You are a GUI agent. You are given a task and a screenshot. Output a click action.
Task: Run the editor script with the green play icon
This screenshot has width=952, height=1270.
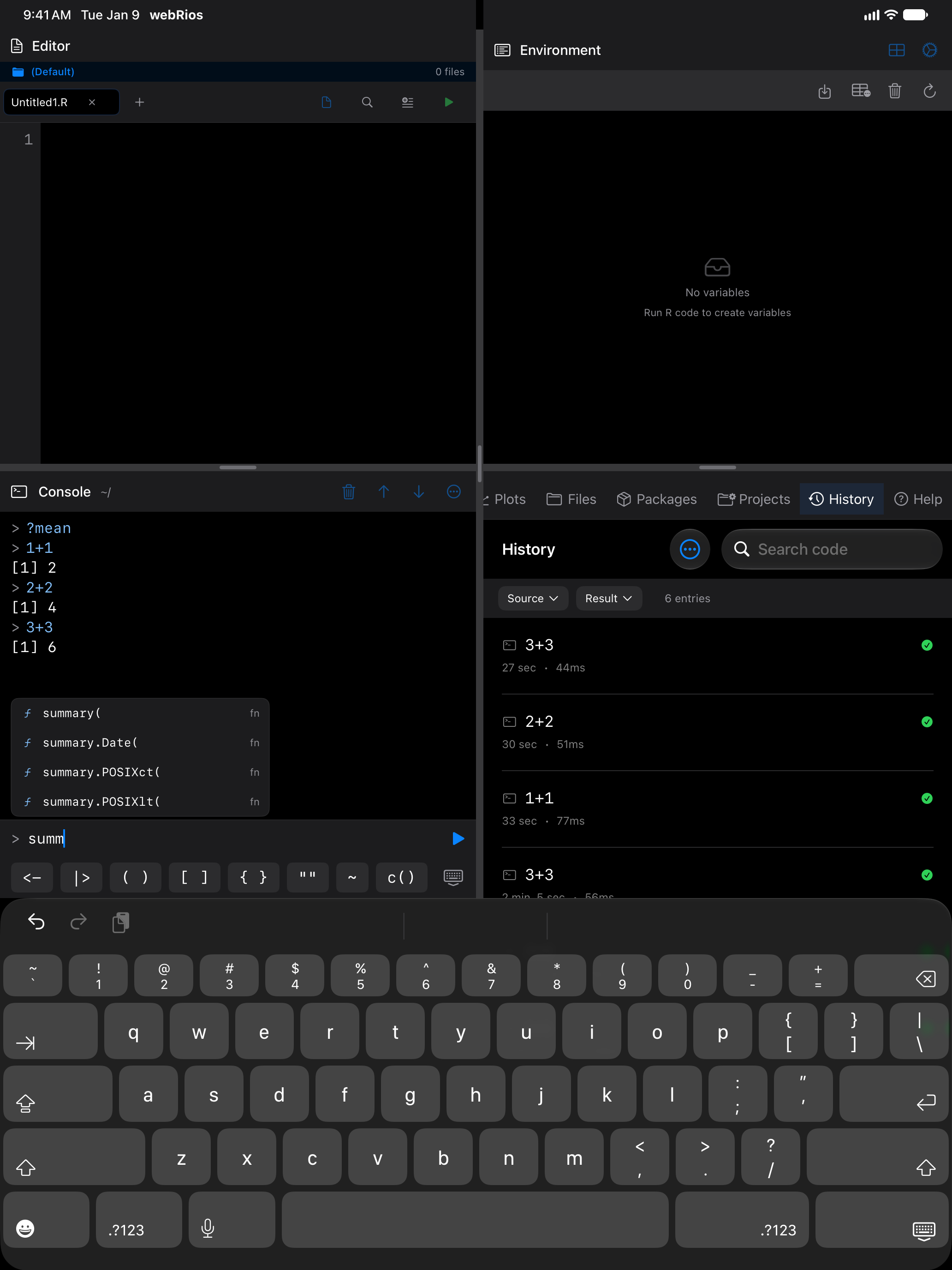pos(449,102)
